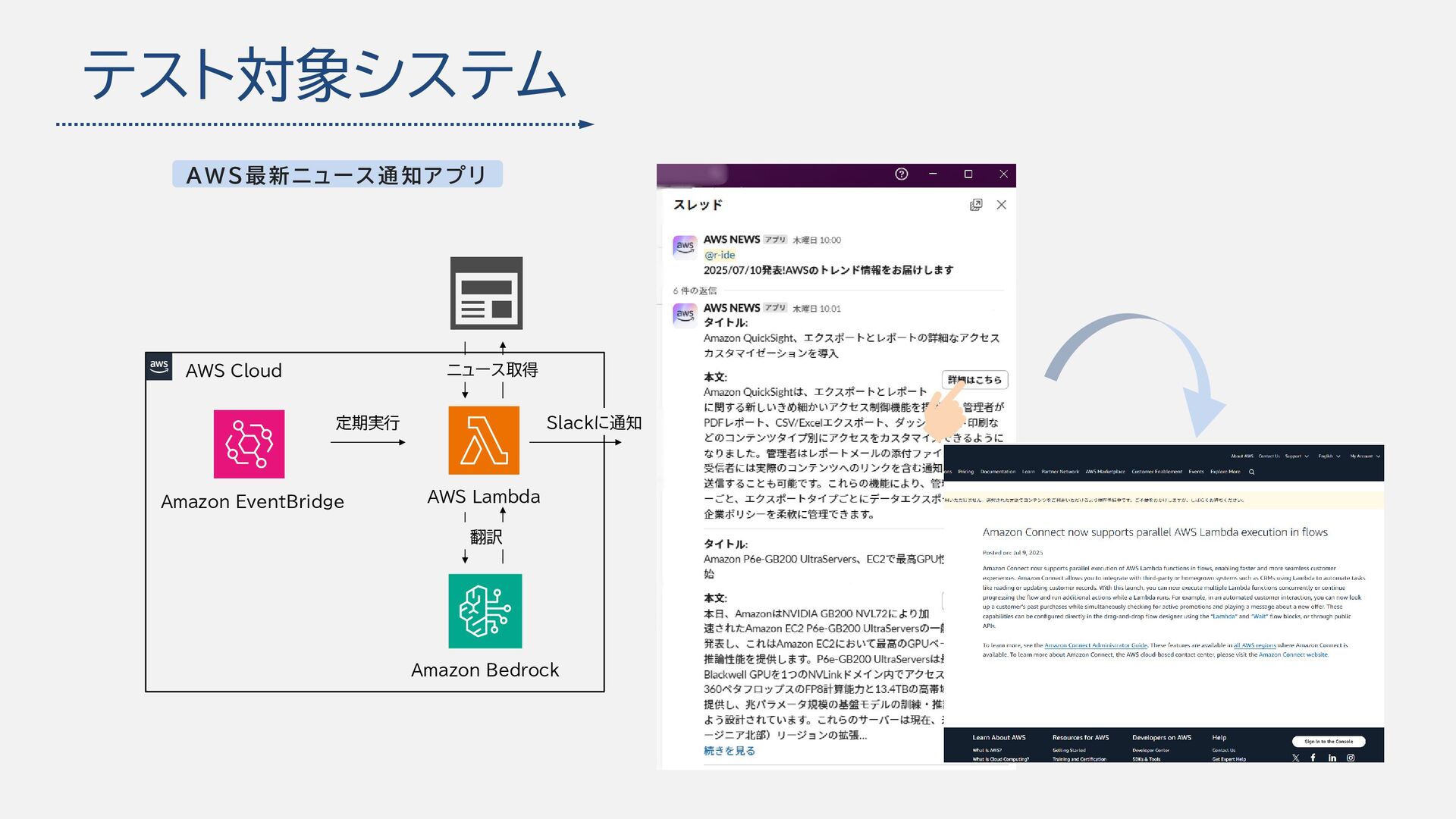Click the search magnifier on the AWS page
This screenshot has width=1456, height=819.
click(1252, 472)
